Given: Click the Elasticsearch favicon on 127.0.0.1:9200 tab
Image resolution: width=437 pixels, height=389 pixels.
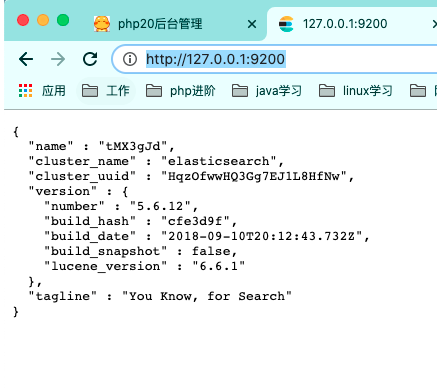Looking at the screenshot, I should click(286, 24).
